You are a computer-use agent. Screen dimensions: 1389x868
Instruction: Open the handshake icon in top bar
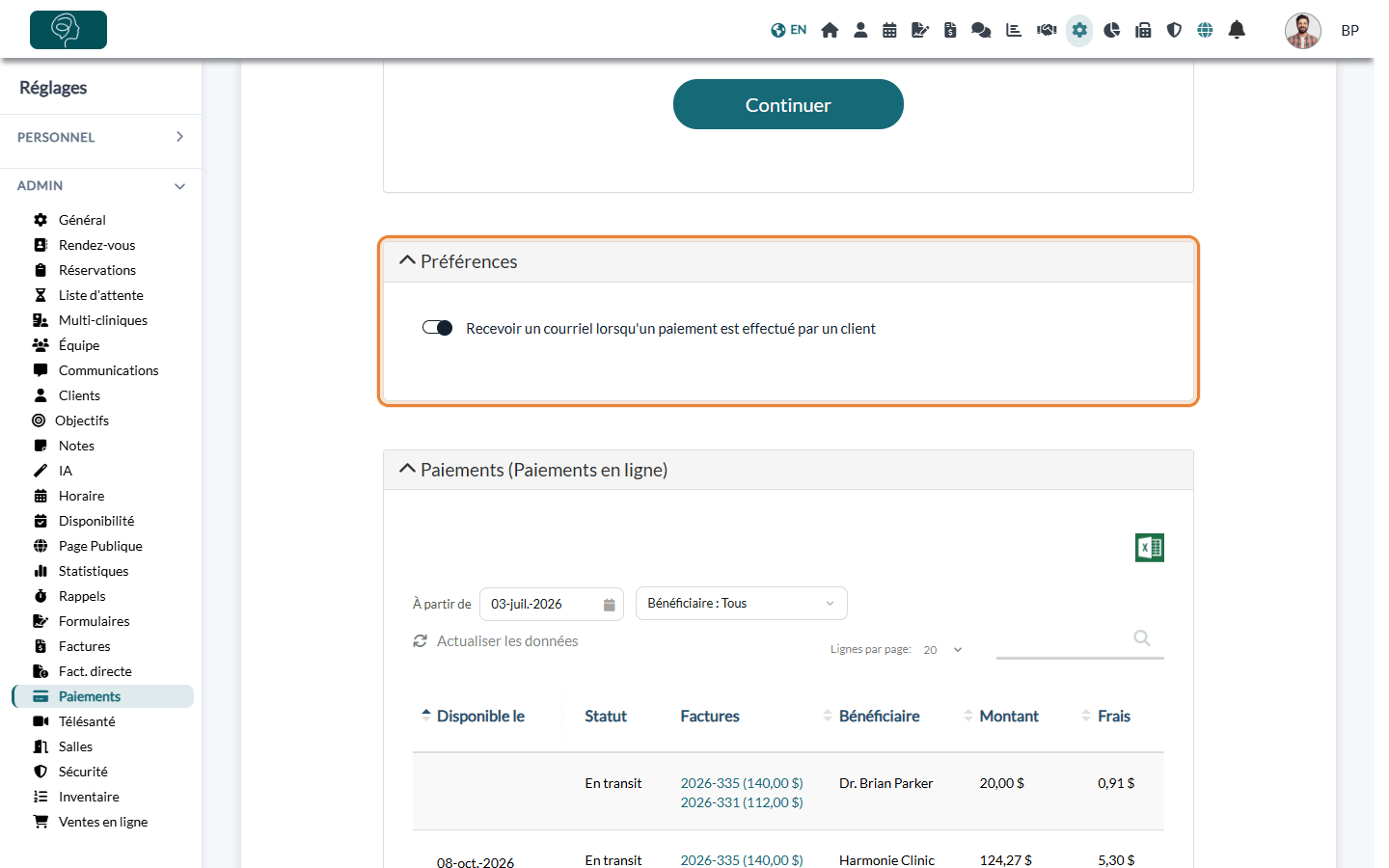[x=1047, y=30]
